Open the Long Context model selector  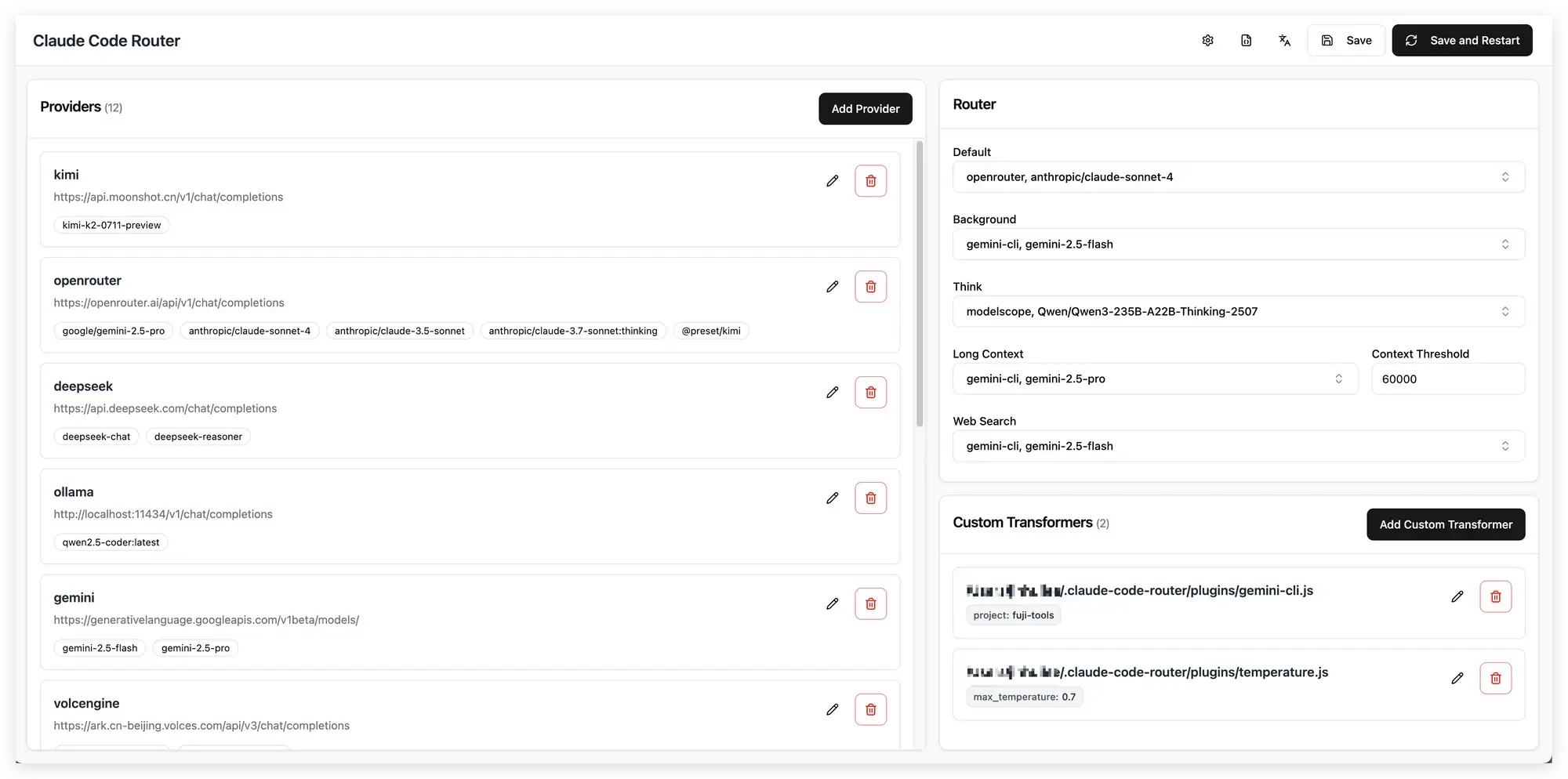pos(1154,379)
